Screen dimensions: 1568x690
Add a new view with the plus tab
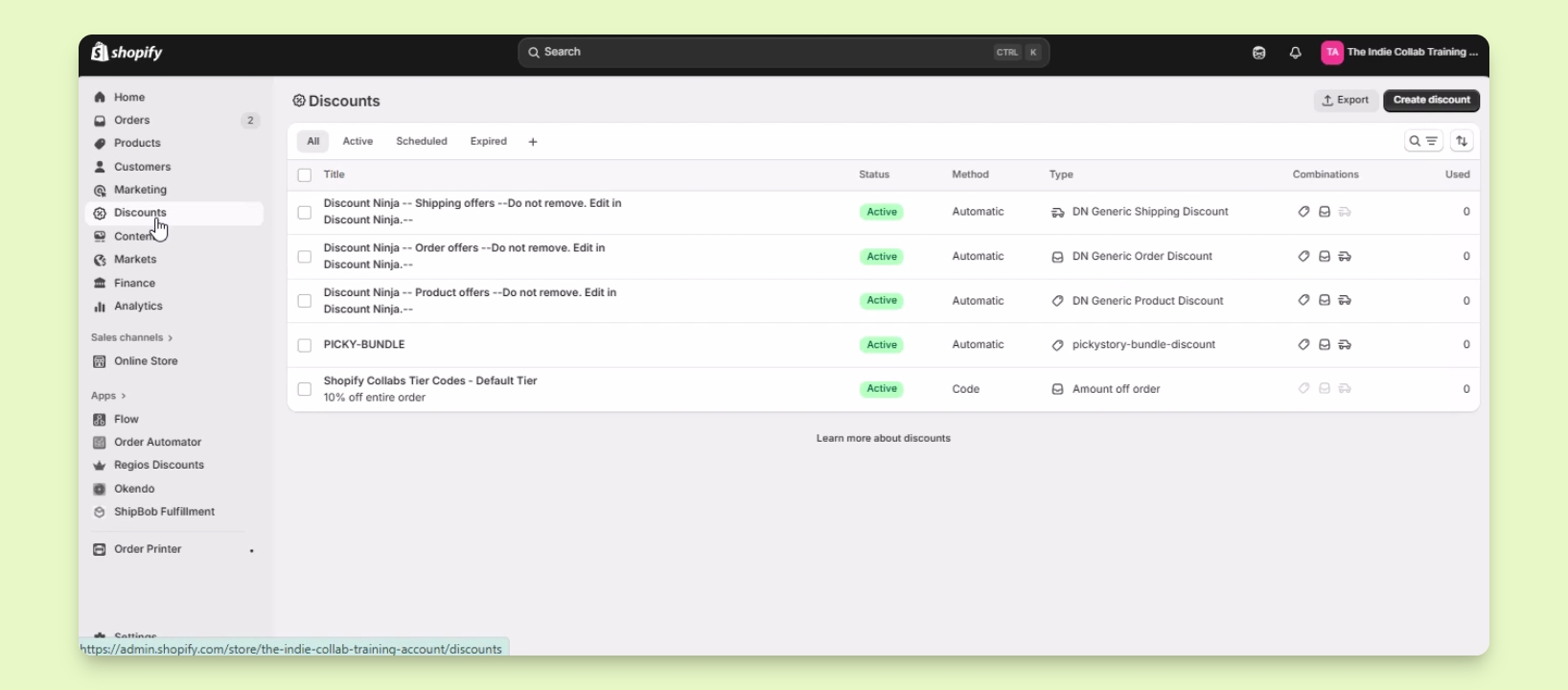(x=533, y=142)
